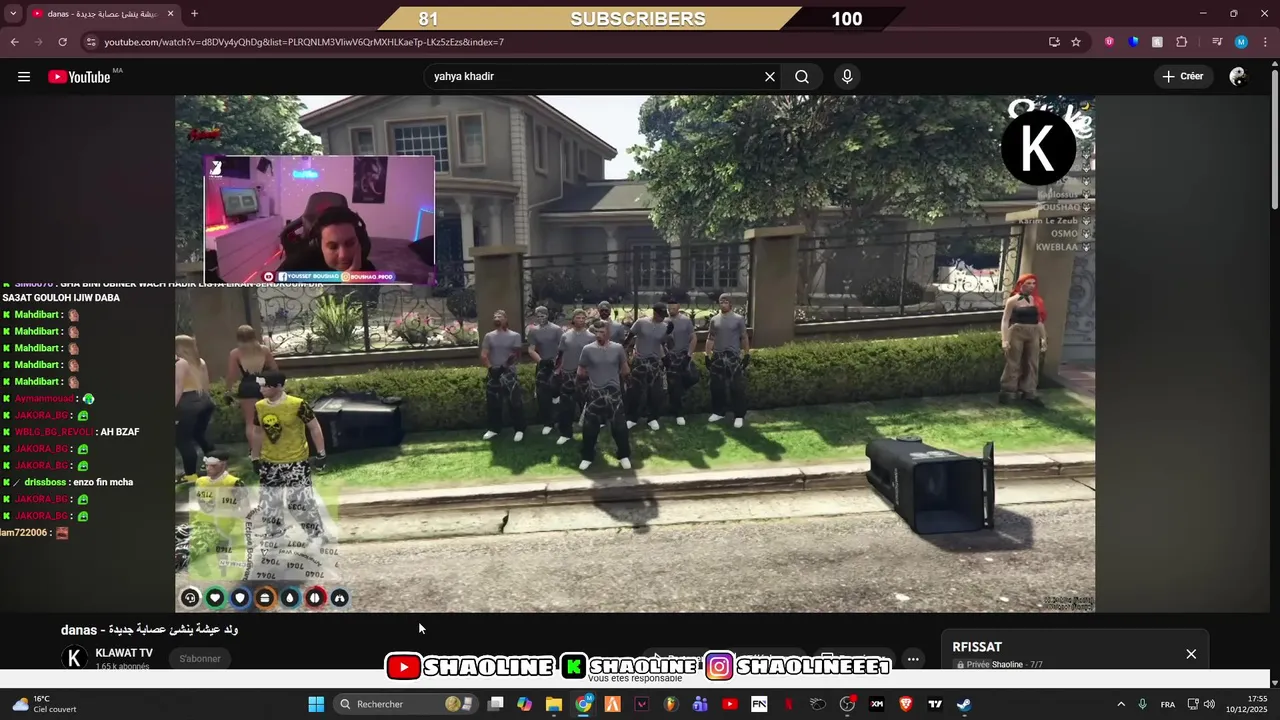
Task: Click the video title starting with danas
Action: [149, 630]
